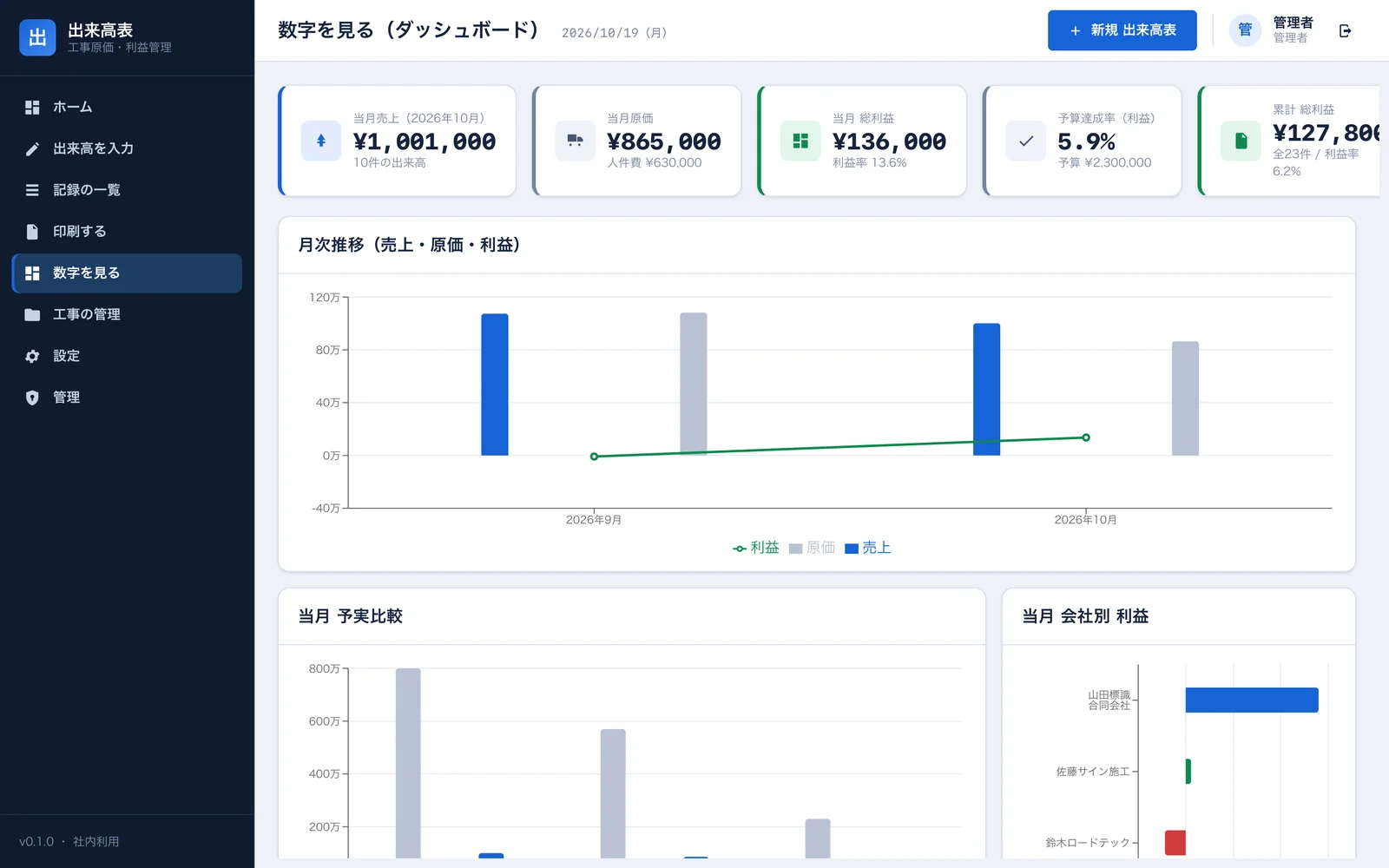
Task: Go to 出来高を入力 page
Action: pos(127,149)
